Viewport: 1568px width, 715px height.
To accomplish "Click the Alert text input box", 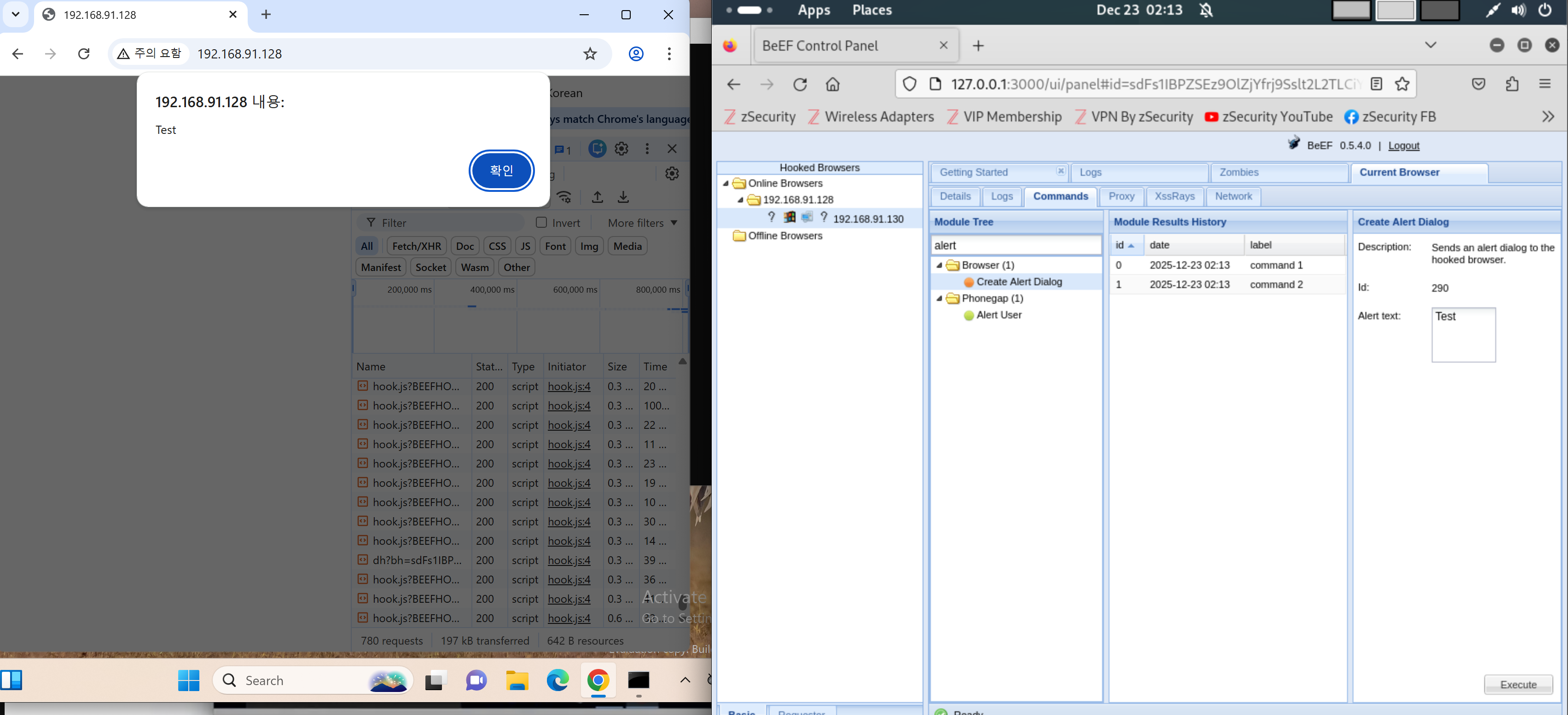I will pyautogui.click(x=1463, y=335).
